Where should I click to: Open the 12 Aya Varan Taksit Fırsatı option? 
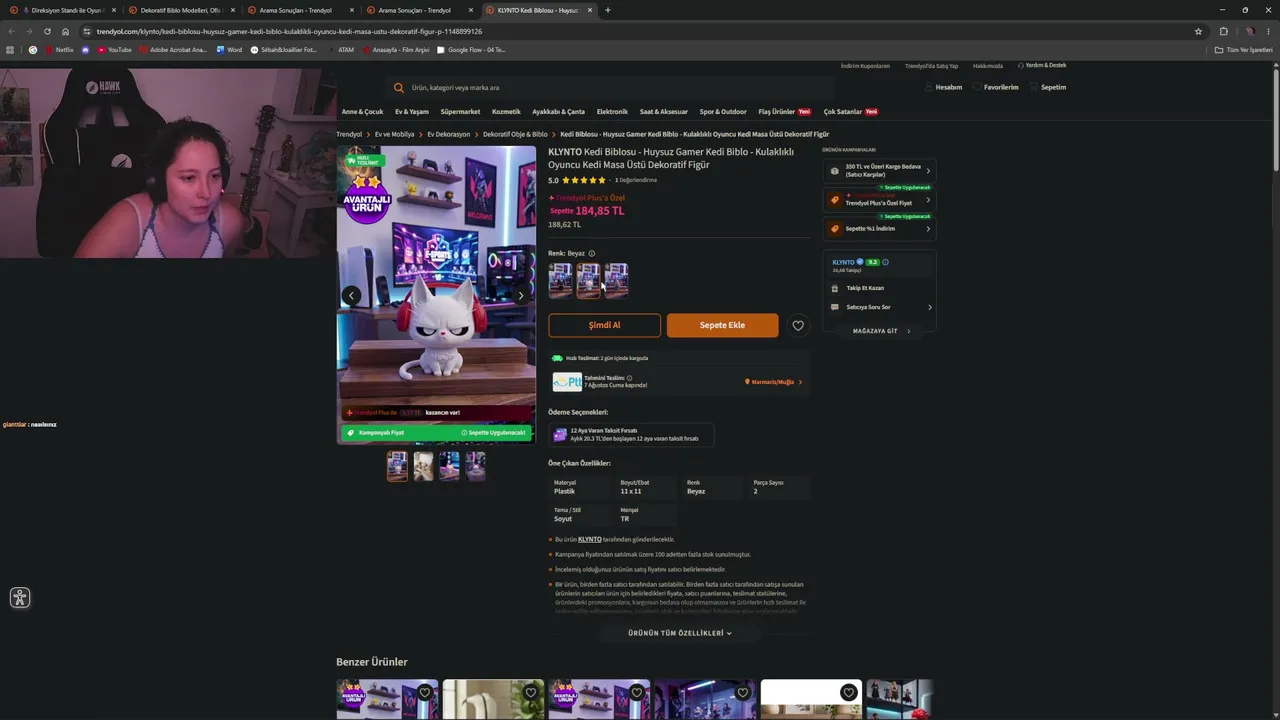(x=631, y=434)
